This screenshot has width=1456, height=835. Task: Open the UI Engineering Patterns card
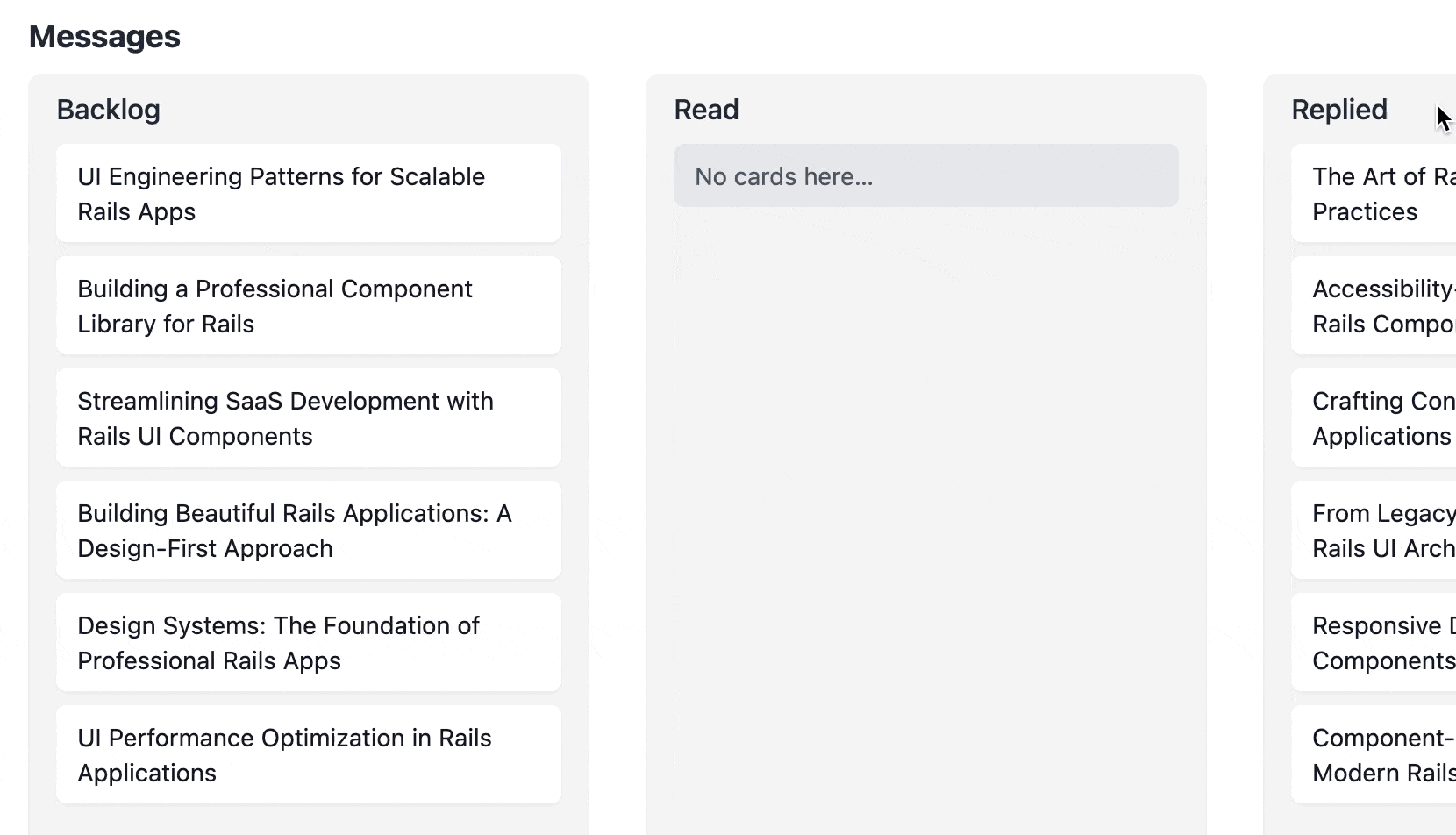pos(308,194)
